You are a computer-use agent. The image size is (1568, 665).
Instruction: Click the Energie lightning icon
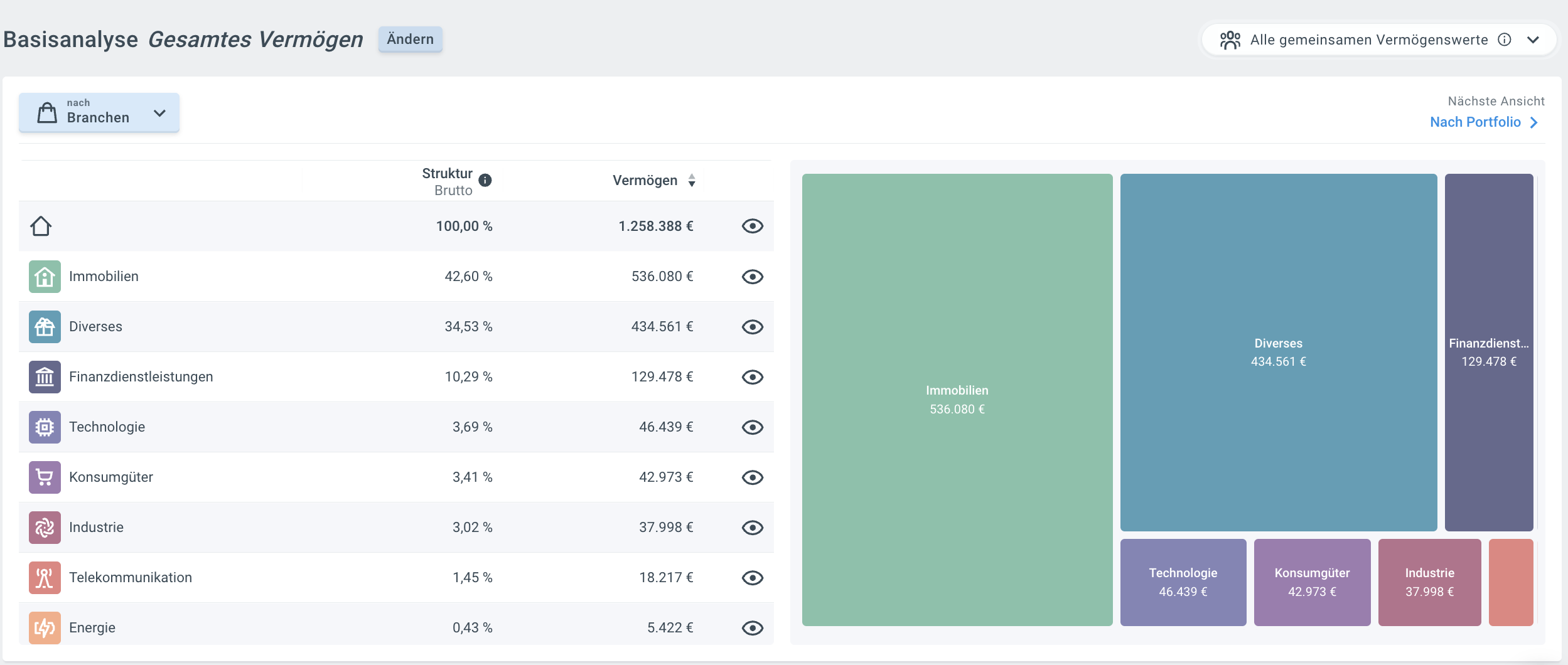click(45, 627)
